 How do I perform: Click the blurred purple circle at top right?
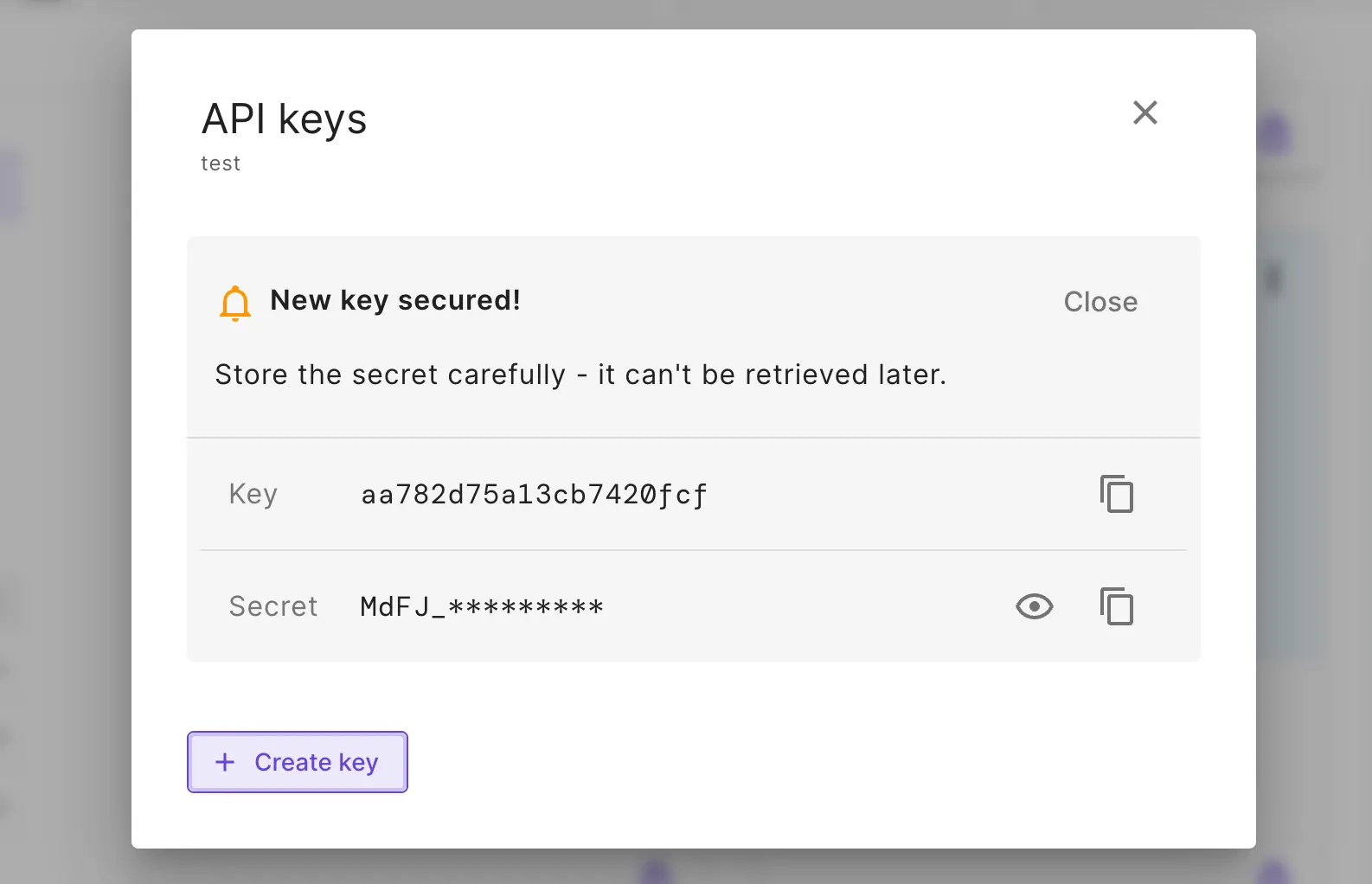1274,134
